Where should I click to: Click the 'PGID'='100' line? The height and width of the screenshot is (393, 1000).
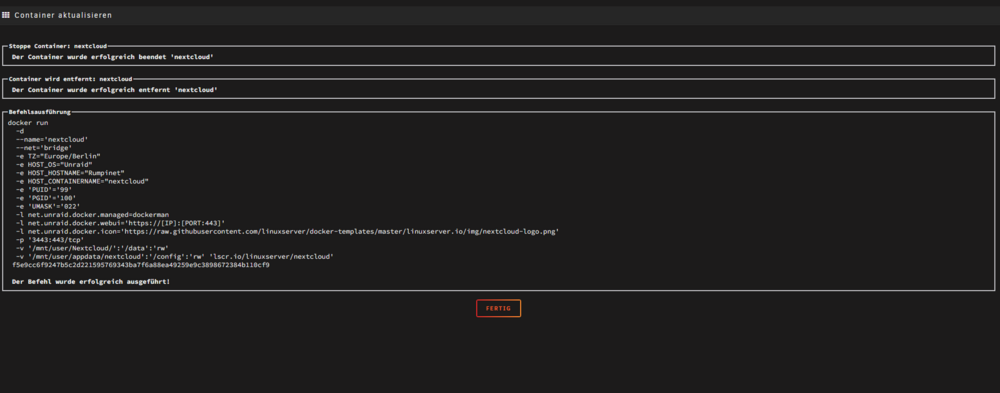click(46, 198)
